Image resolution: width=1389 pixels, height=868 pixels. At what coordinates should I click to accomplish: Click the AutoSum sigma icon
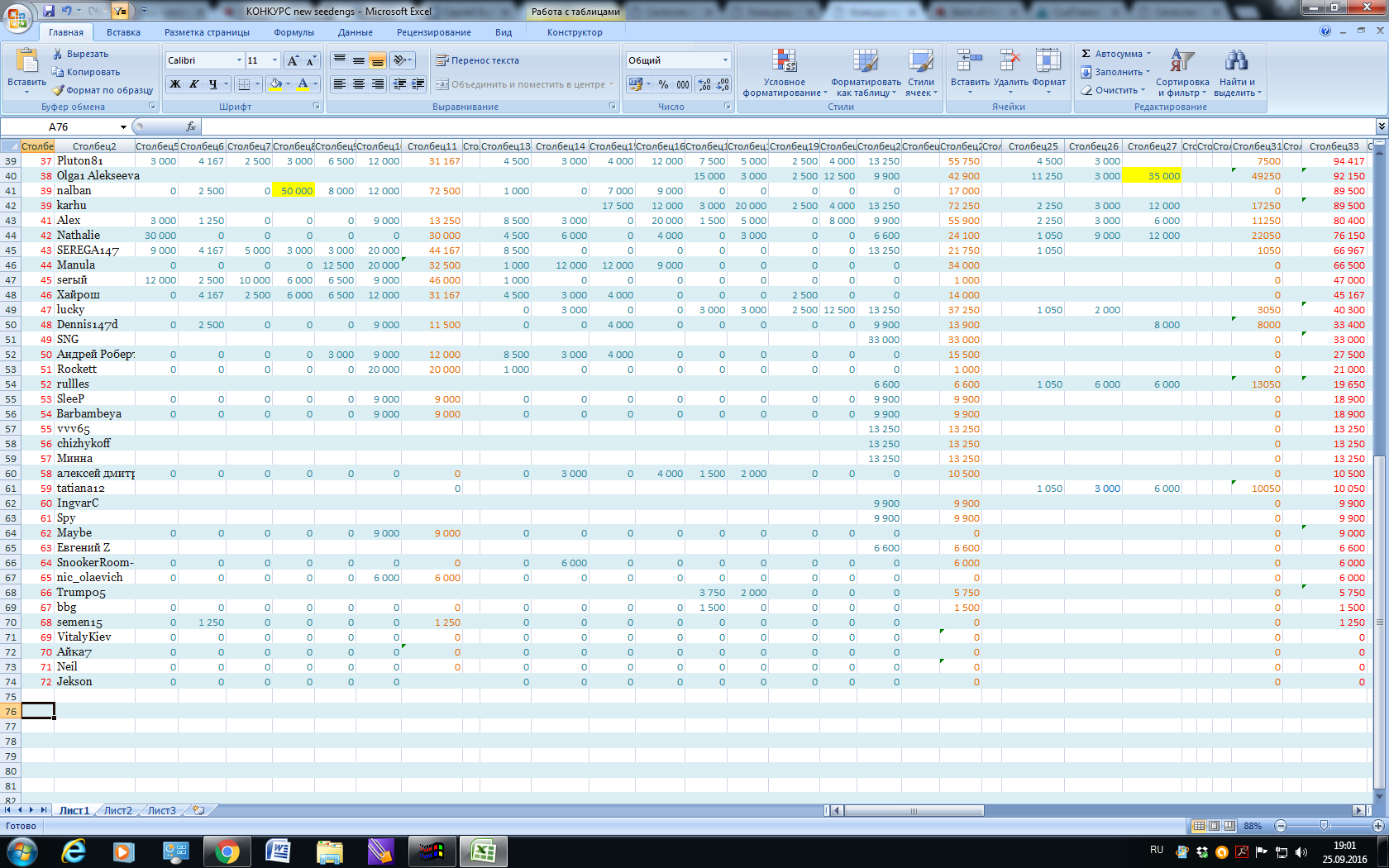click(x=1086, y=54)
